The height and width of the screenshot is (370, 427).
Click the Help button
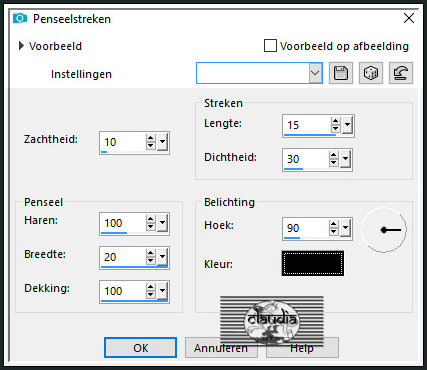(x=302, y=348)
